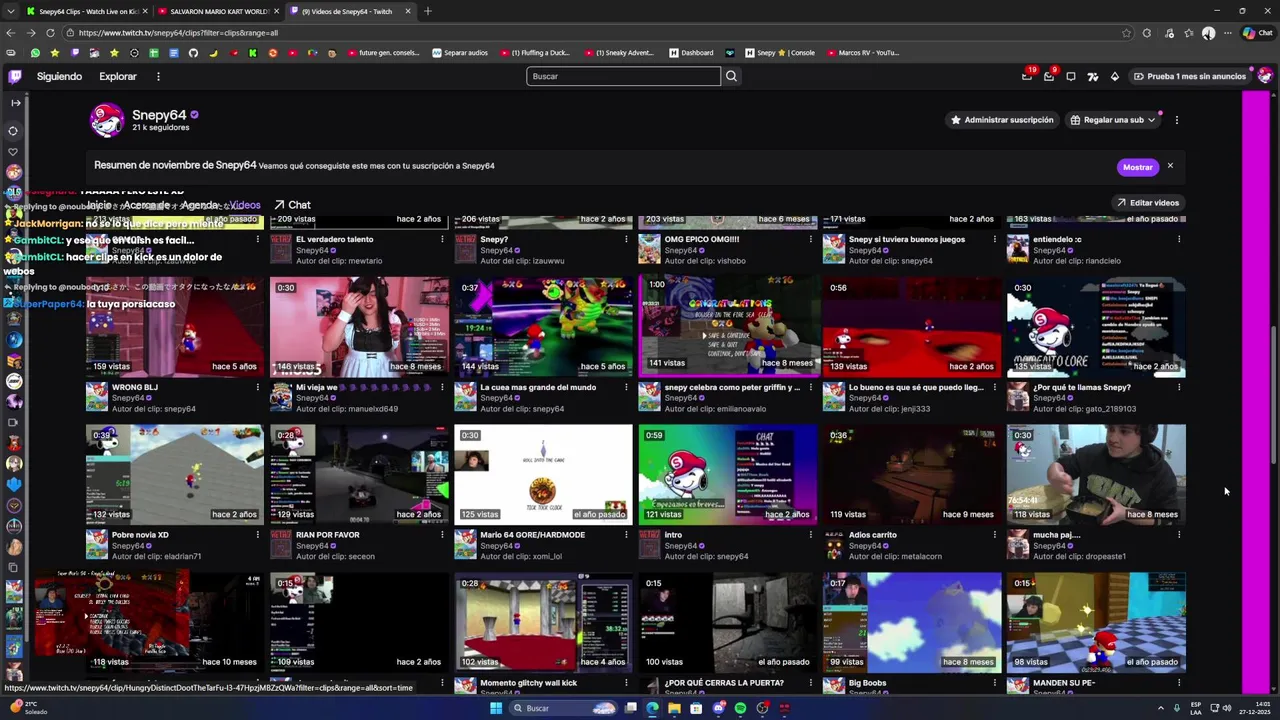Click the Twitch home logo

click(15, 76)
